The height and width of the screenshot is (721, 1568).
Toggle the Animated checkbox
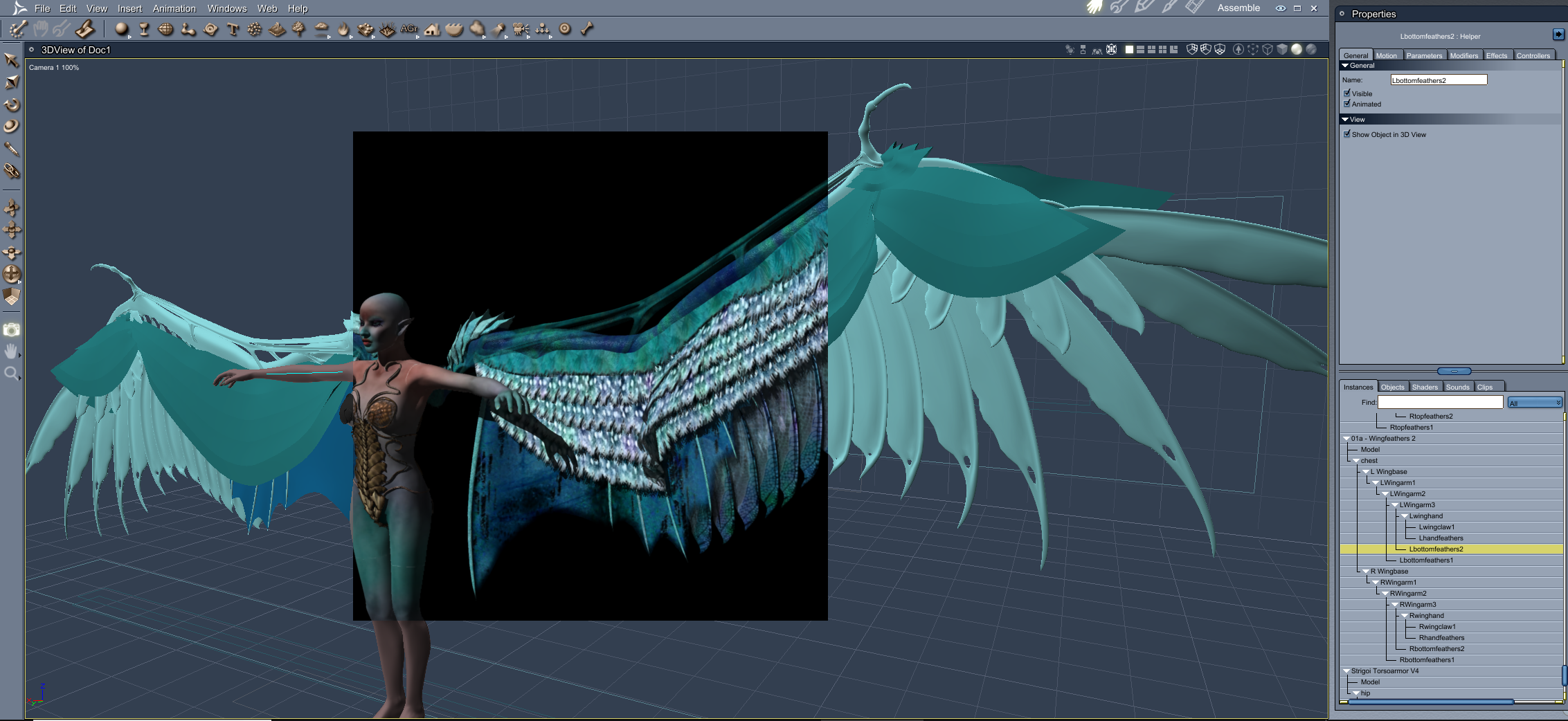click(x=1347, y=104)
